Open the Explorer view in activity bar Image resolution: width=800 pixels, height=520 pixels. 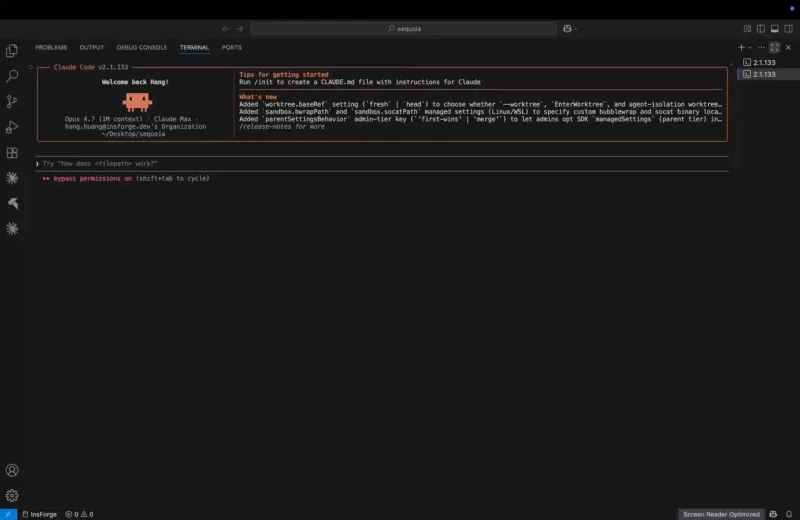(12, 51)
